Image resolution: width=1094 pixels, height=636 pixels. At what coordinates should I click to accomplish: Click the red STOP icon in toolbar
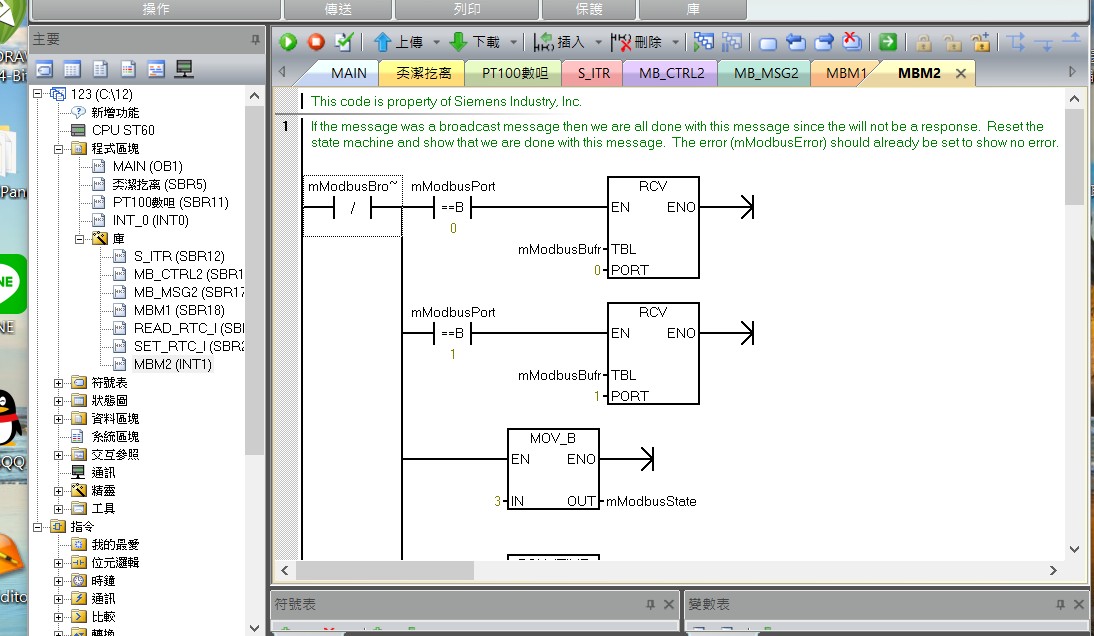click(x=316, y=42)
